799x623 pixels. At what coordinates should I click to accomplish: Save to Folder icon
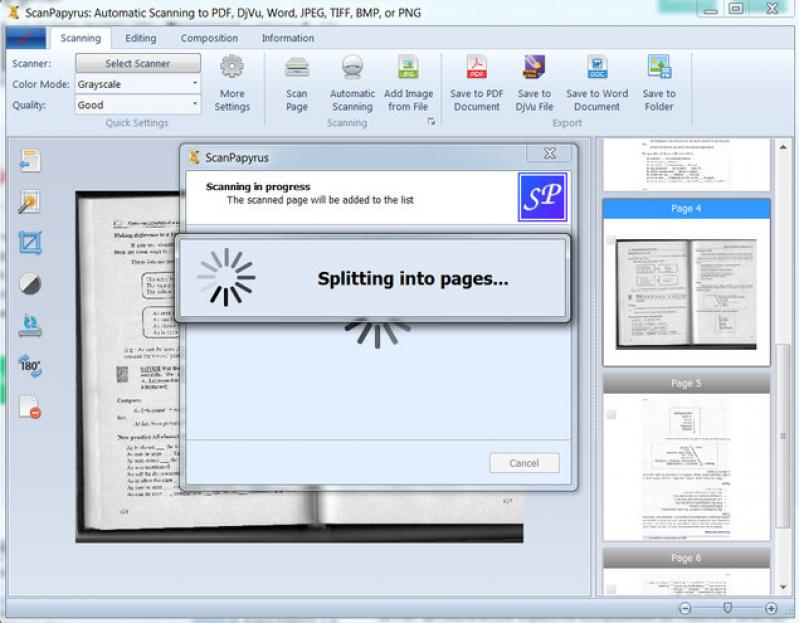(x=659, y=67)
